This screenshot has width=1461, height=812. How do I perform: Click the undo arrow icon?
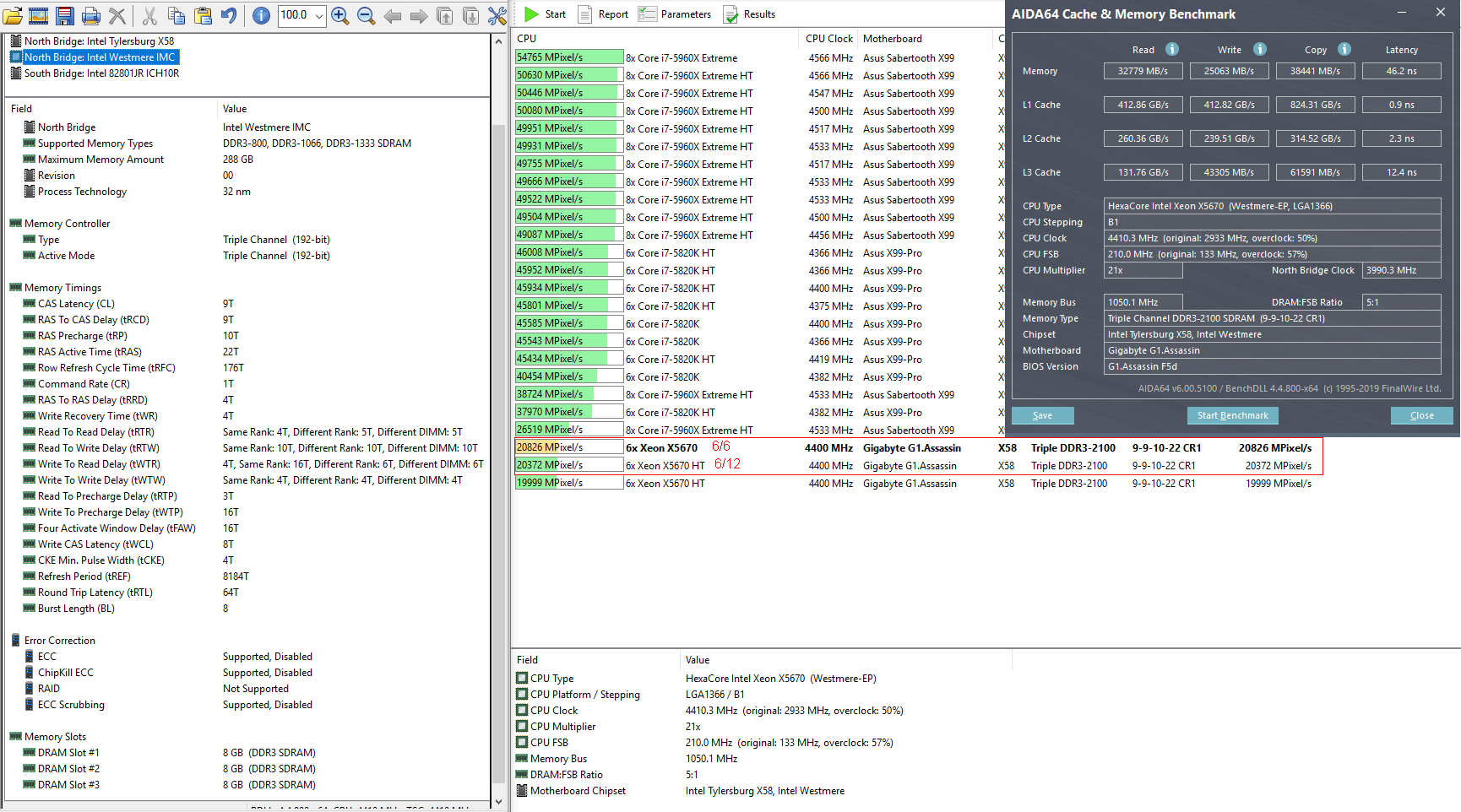(228, 15)
